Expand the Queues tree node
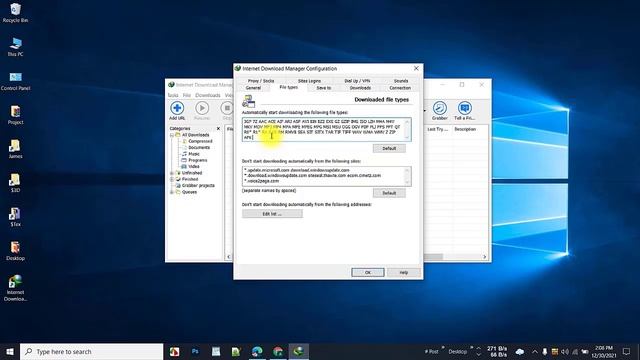Image resolution: width=640 pixels, height=360 pixels. tap(172, 192)
